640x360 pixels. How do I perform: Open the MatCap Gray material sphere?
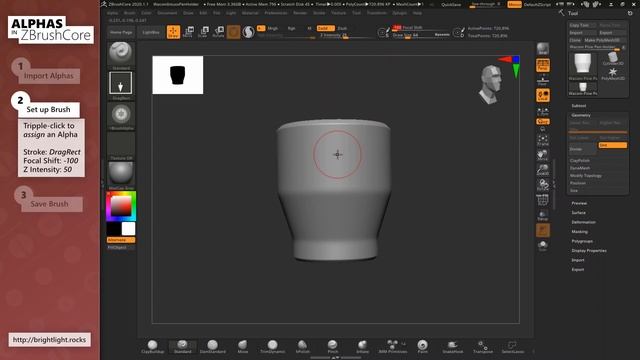coord(121,175)
